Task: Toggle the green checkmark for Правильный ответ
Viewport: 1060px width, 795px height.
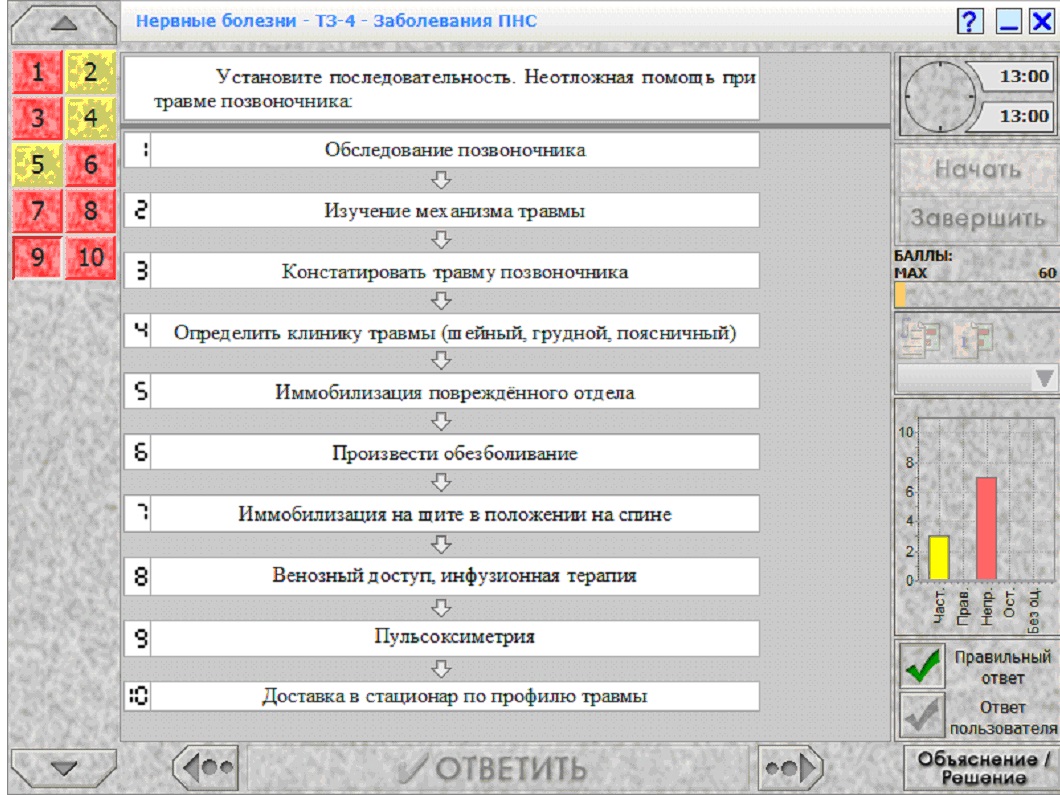Action: point(922,666)
